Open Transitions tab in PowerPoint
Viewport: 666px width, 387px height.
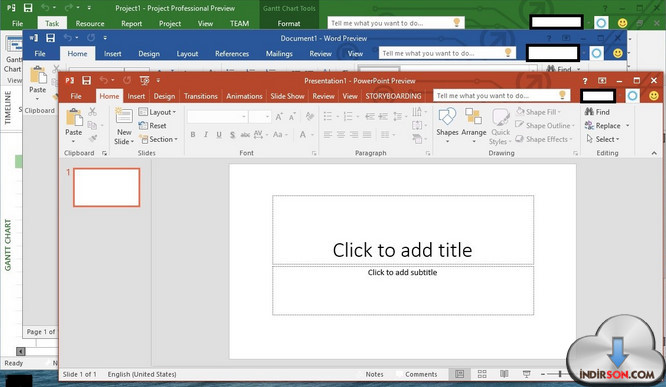coord(200,96)
